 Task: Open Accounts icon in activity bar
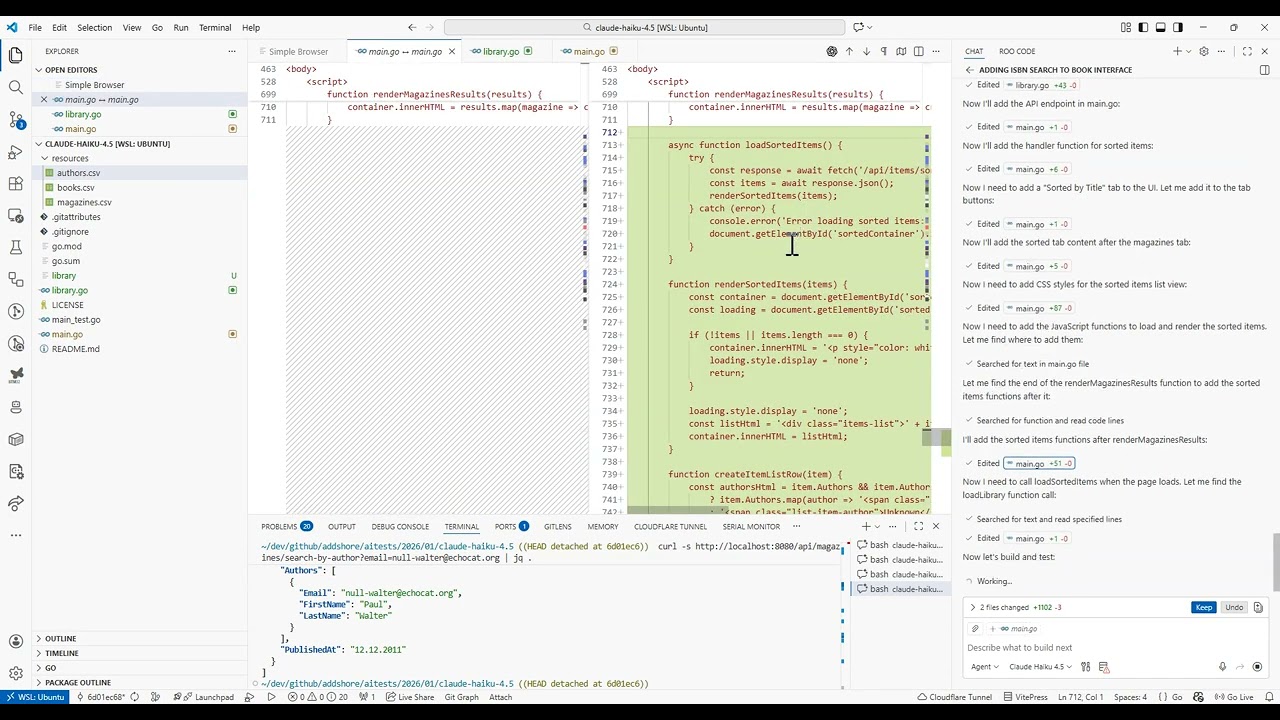(15, 642)
